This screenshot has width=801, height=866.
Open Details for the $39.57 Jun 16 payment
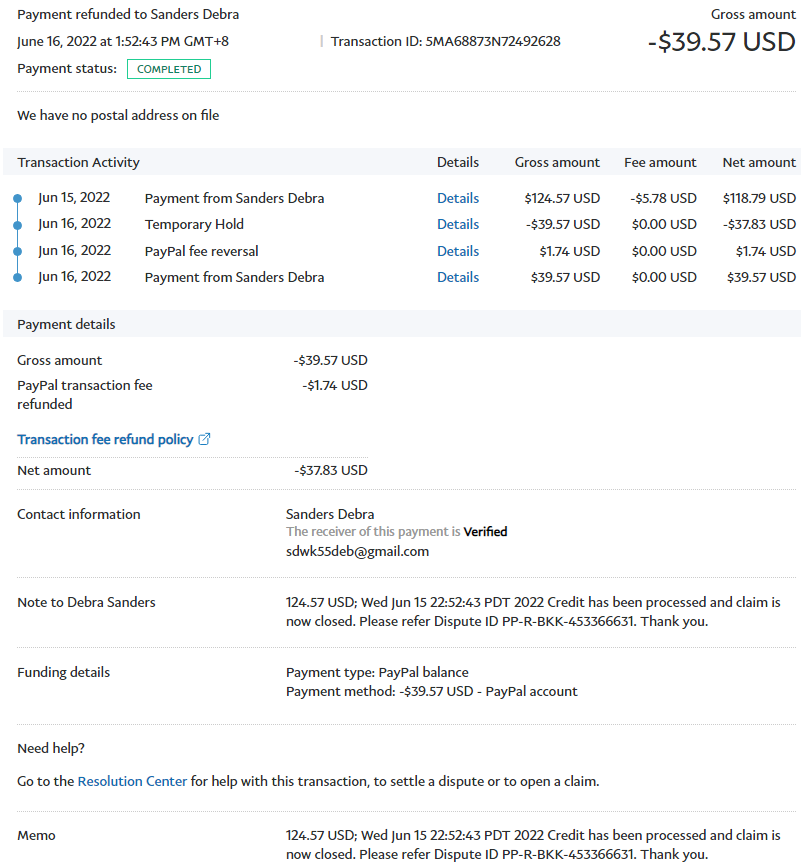pos(458,277)
